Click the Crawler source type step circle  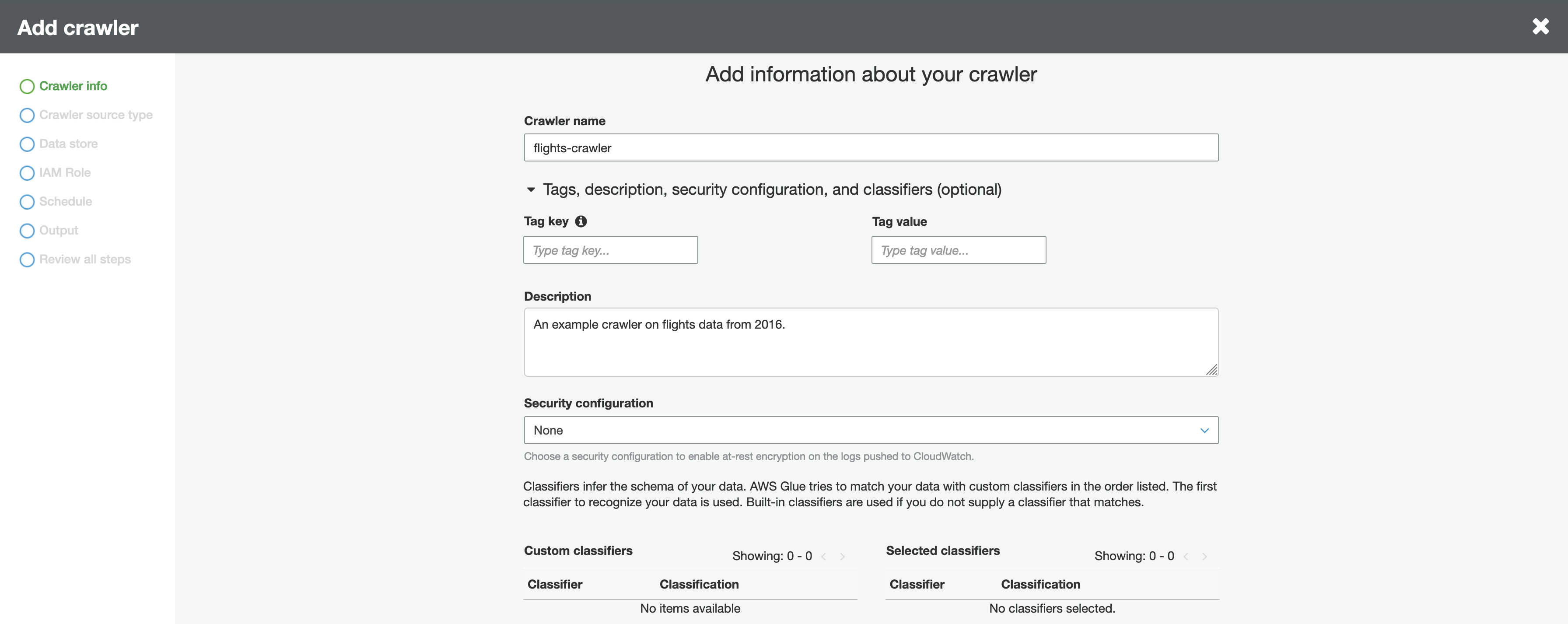tap(27, 115)
